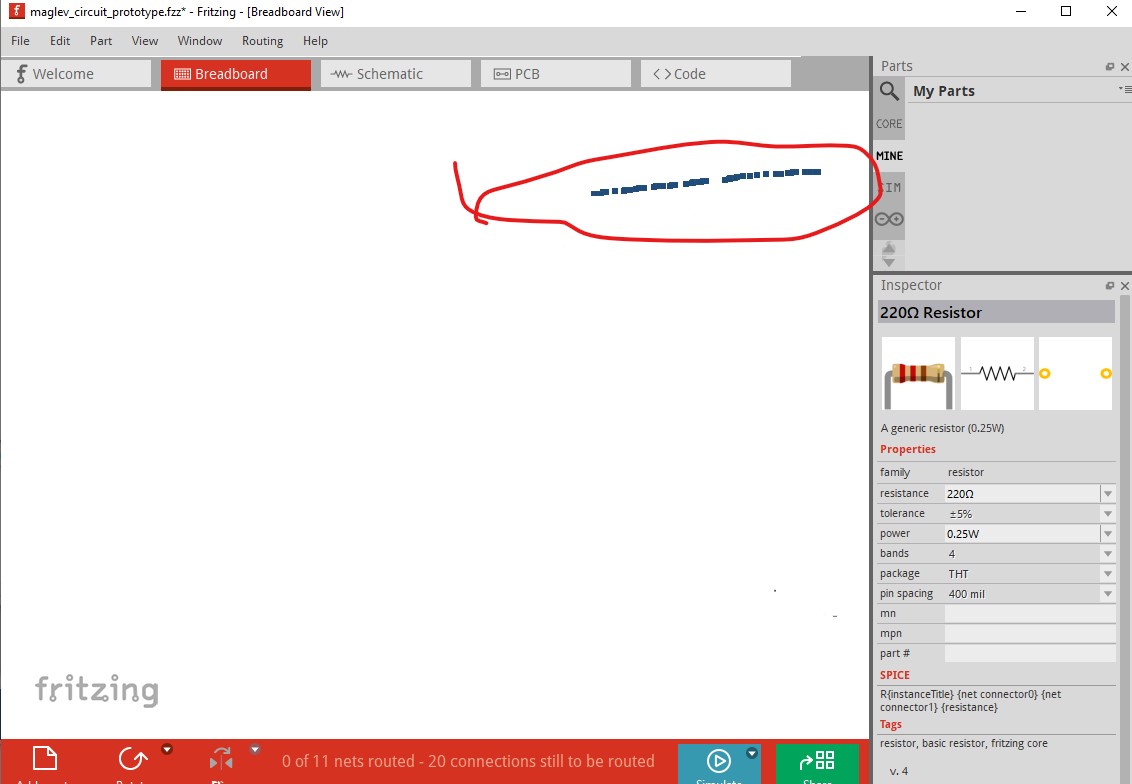Open the View menu
The image size is (1132, 784).
click(145, 41)
